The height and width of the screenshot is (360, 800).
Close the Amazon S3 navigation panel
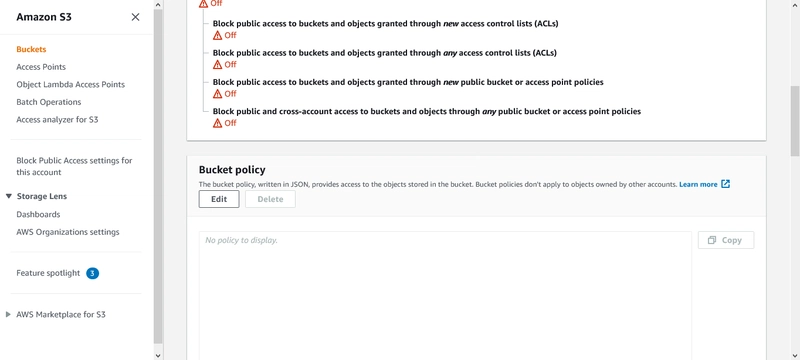135,17
